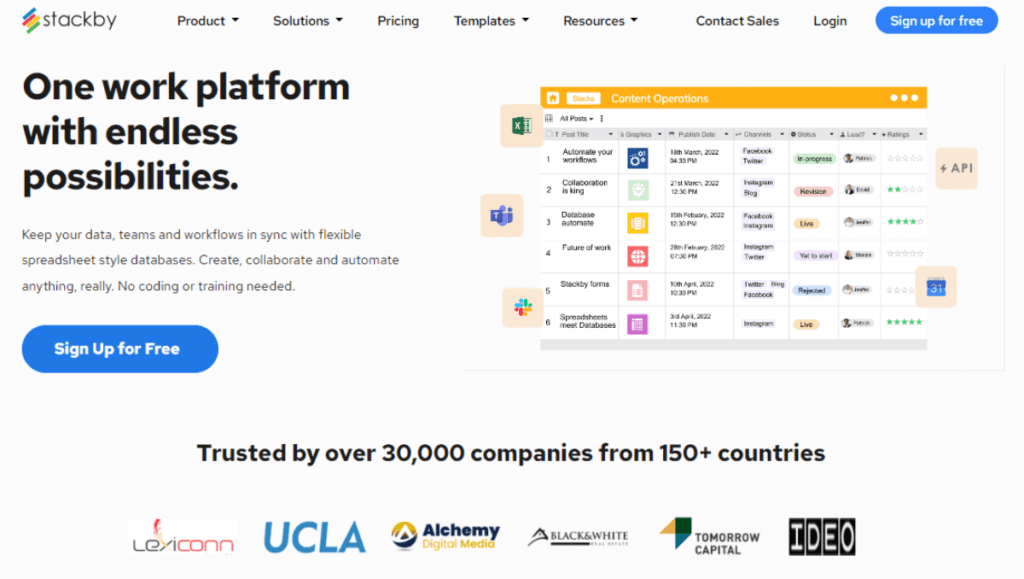This screenshot has width=1024, height=579.
Task: Toggle the Rejected status on Stackby forms row
Action: pyautogui.click(x=814, y=291)
